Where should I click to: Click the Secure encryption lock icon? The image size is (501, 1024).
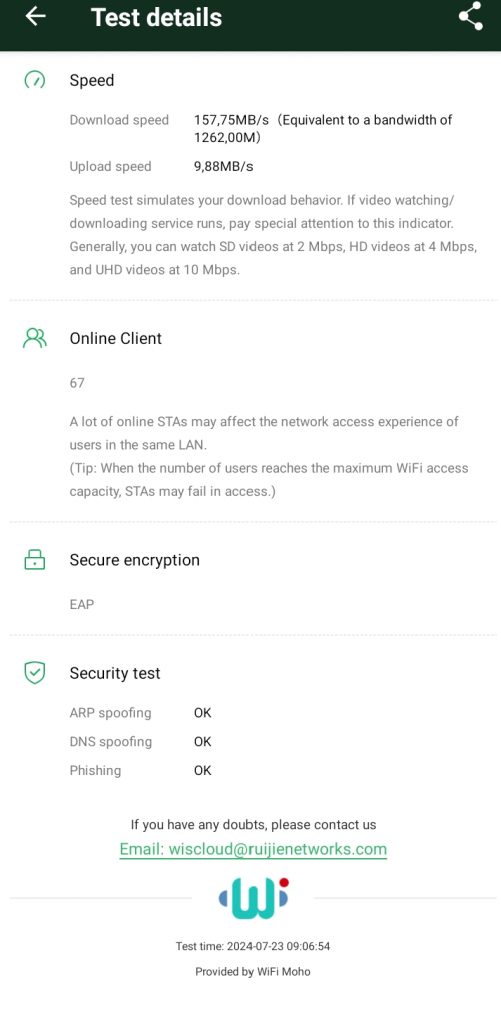click(35, 560)
